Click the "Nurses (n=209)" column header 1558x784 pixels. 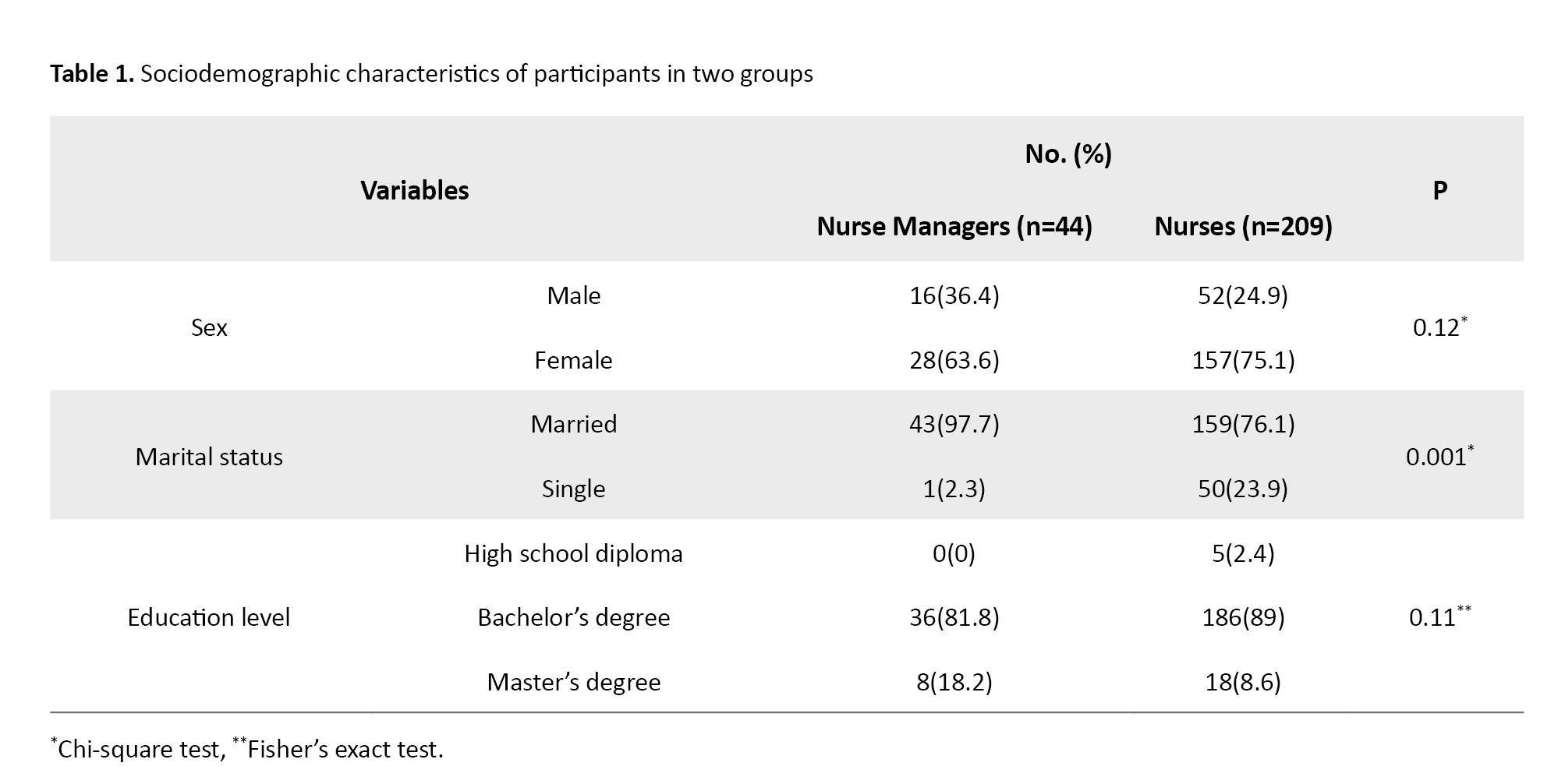pos(1243,227)
